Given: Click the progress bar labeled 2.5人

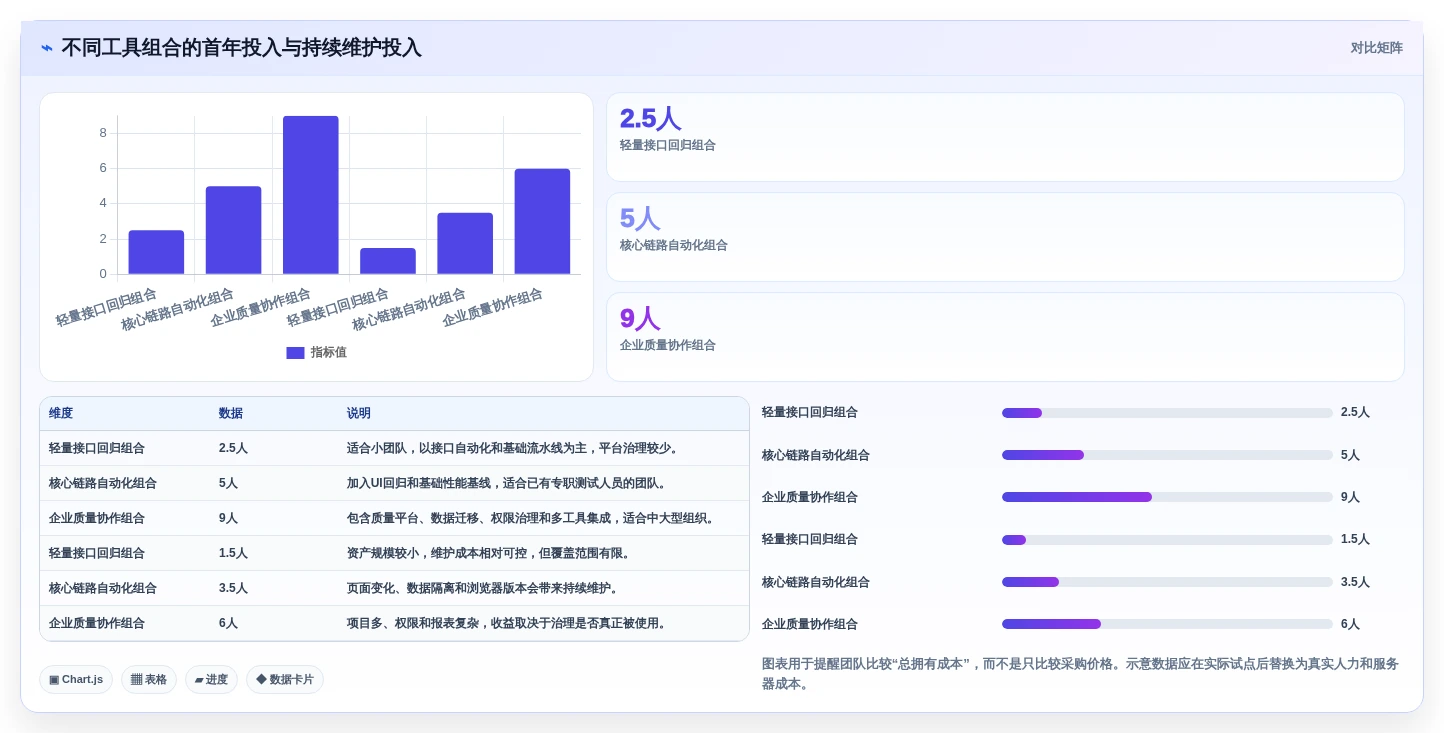Looking at the screenshot, I should [x=1167, y=413].
